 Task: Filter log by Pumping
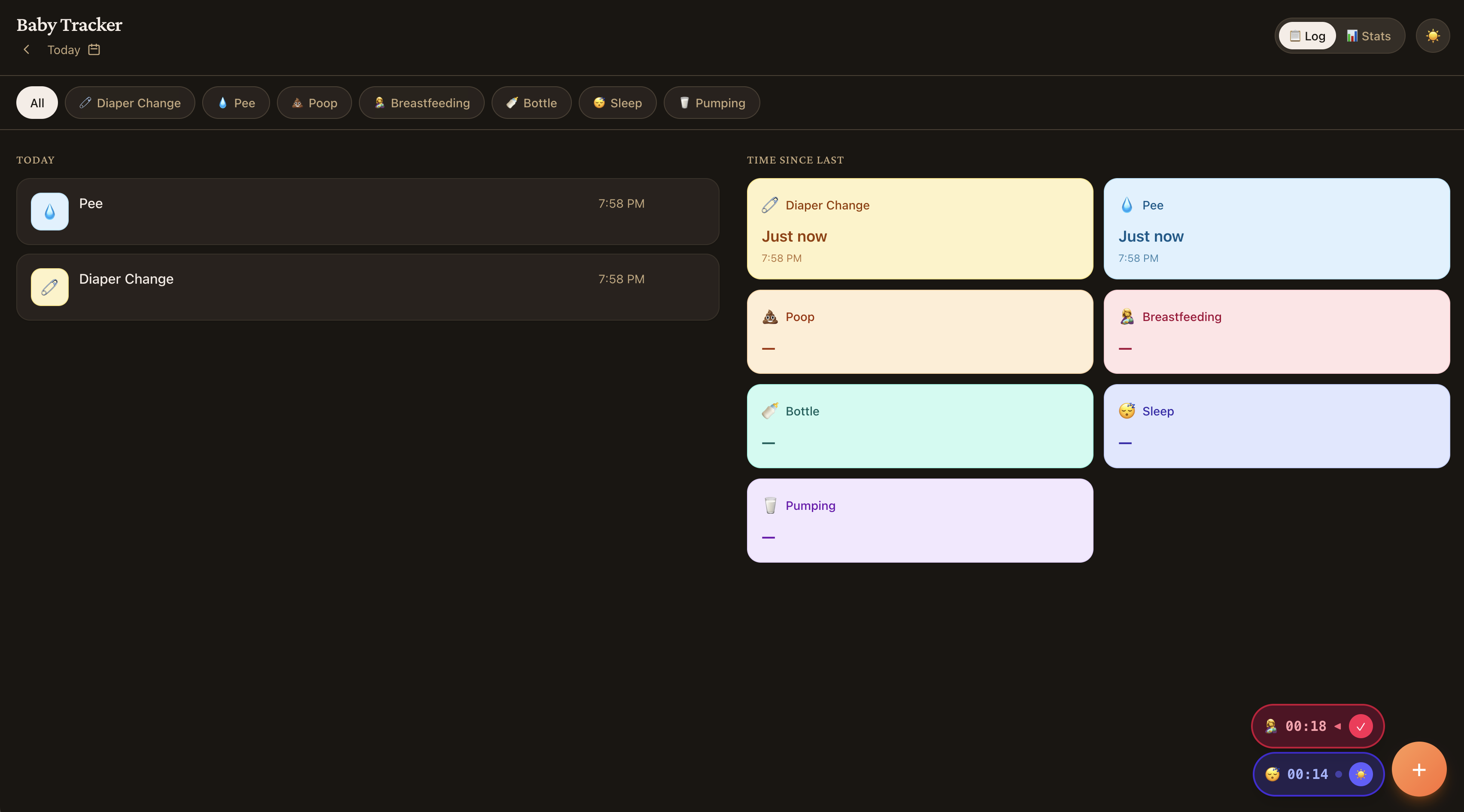pos(711,103)
